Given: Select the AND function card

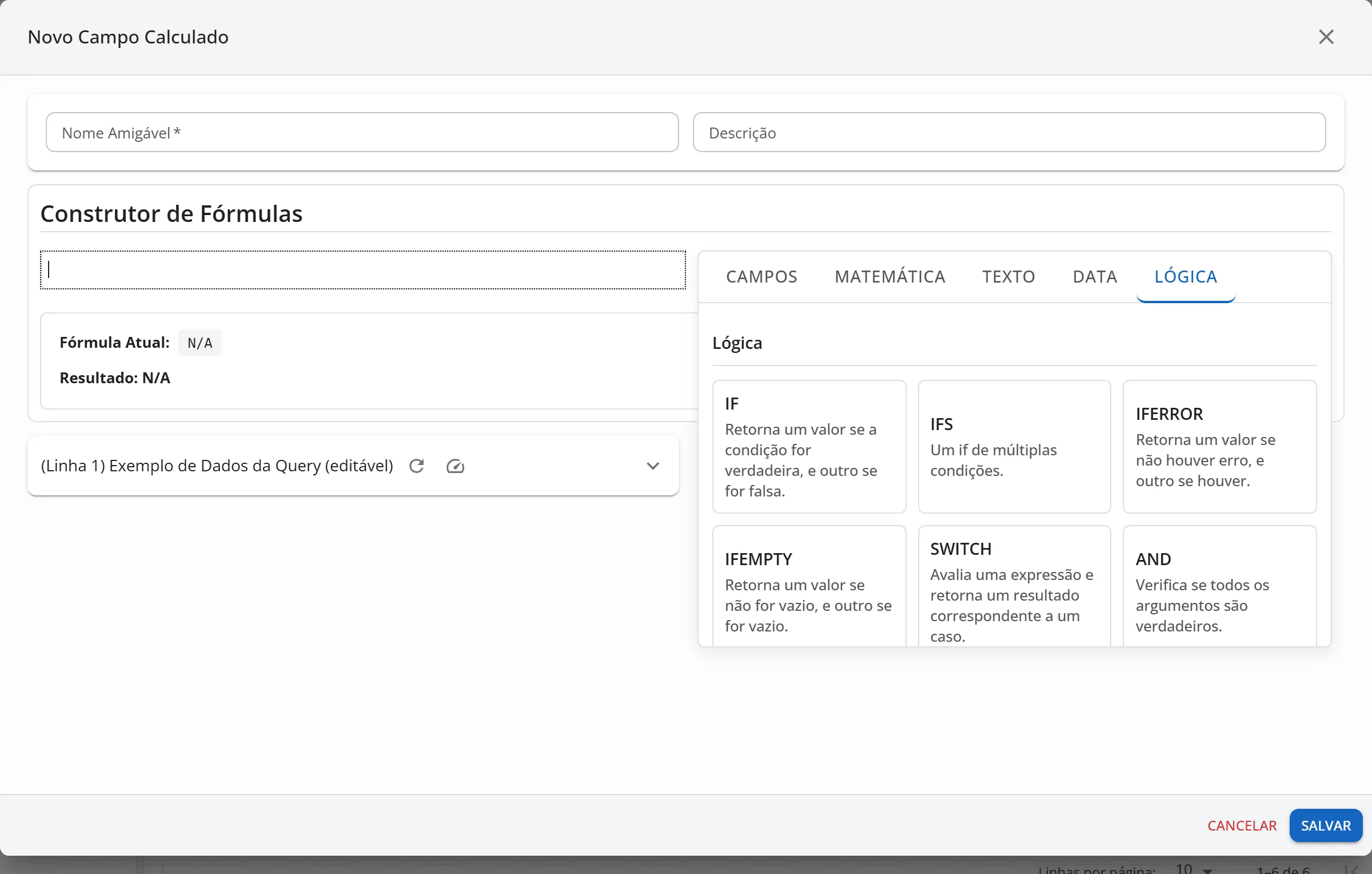Looking at the screenshot, I should click(1219, 586).
